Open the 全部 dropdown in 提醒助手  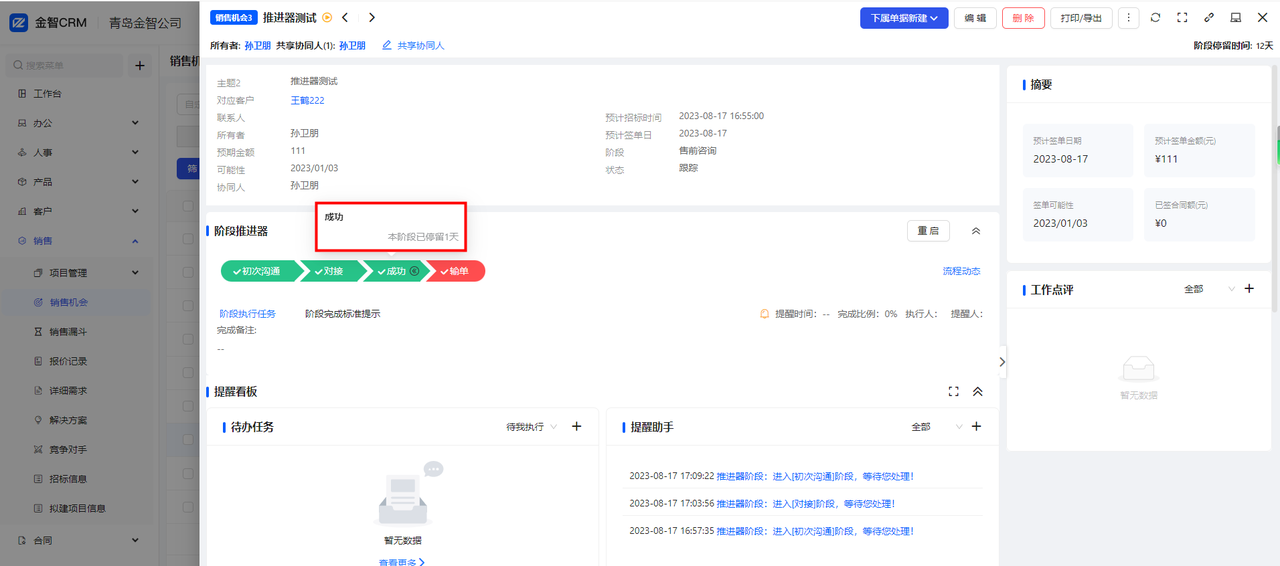pyautogui.click(x=937, y=427)
